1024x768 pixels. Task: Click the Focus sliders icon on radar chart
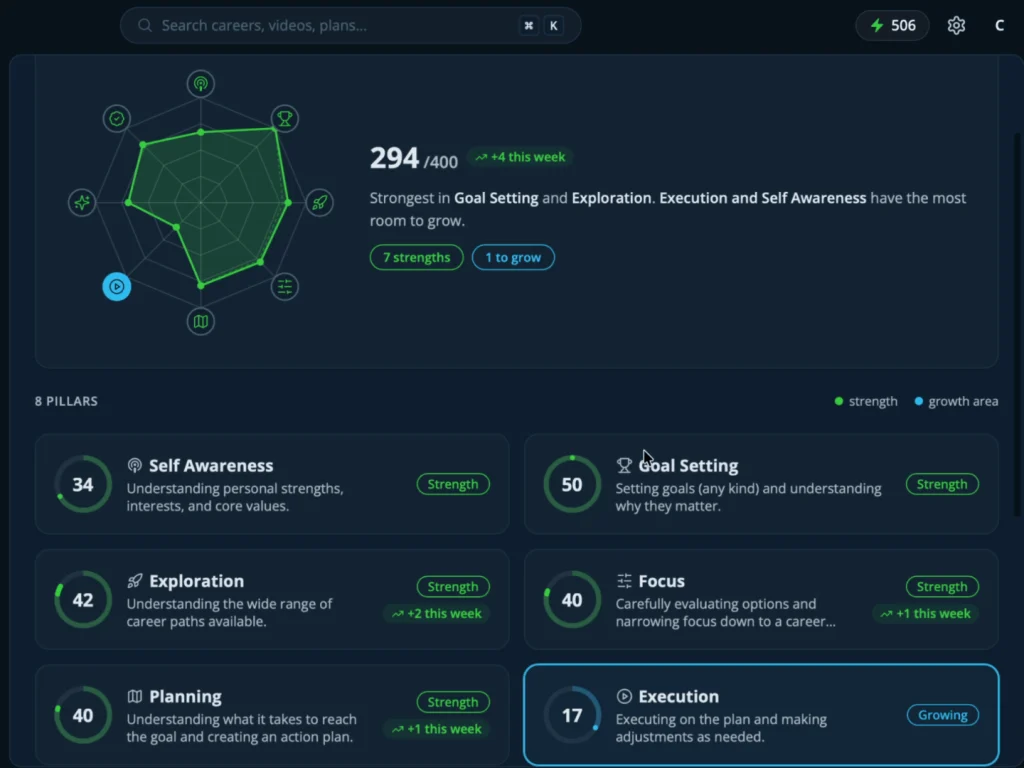click(285, 287)
